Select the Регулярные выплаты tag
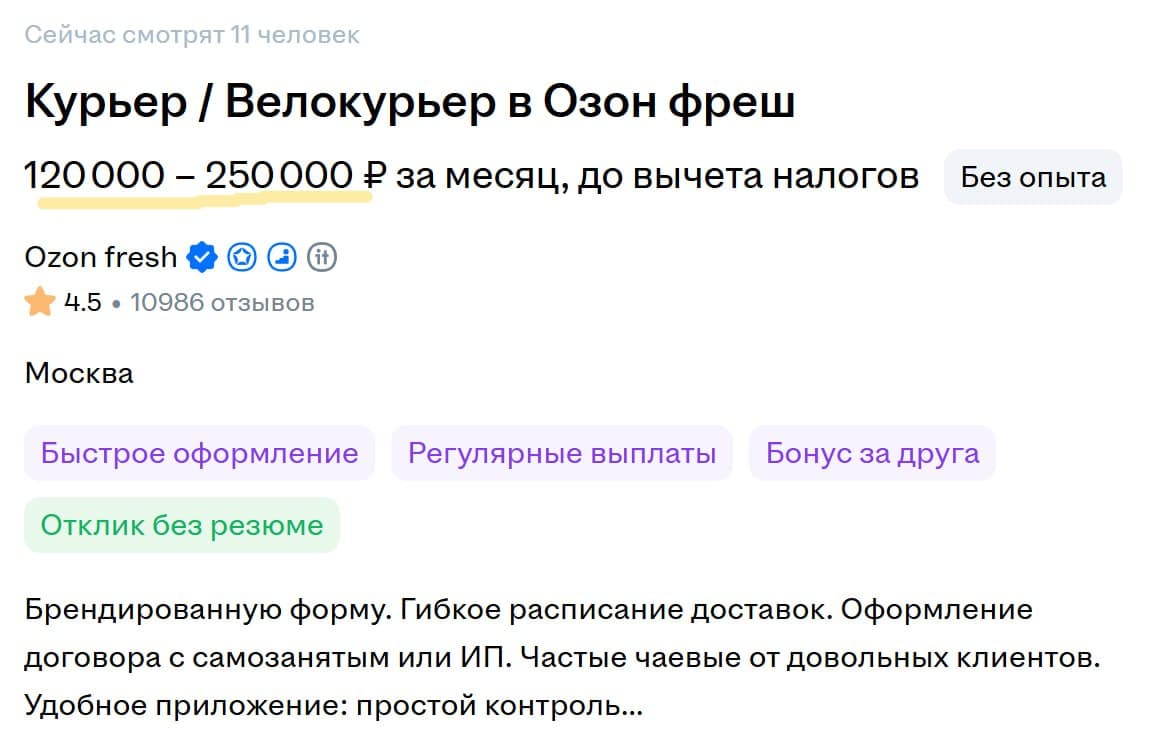 pyautogui.click(x=562, y=453)
